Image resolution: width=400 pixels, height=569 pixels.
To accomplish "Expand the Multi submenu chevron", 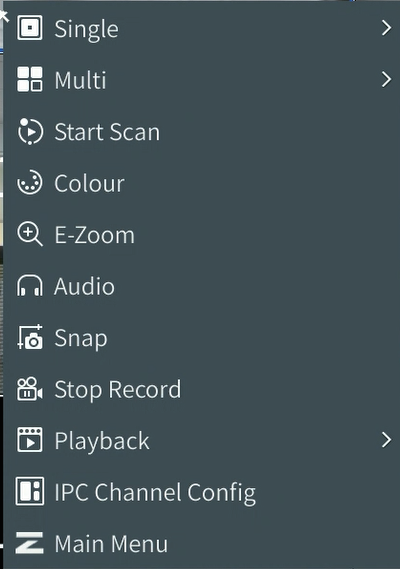I will [x=387, y=79].
